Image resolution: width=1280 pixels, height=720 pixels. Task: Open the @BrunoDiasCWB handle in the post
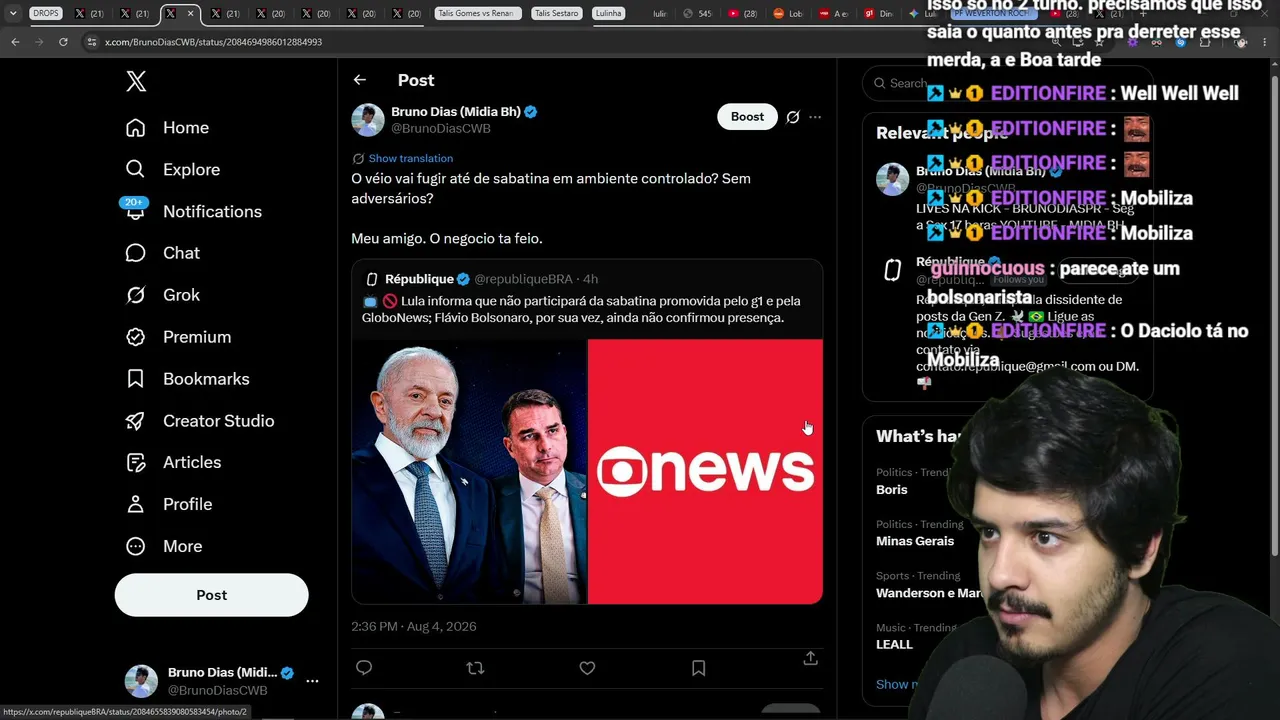pyautogui.click(x=441, y=129)
